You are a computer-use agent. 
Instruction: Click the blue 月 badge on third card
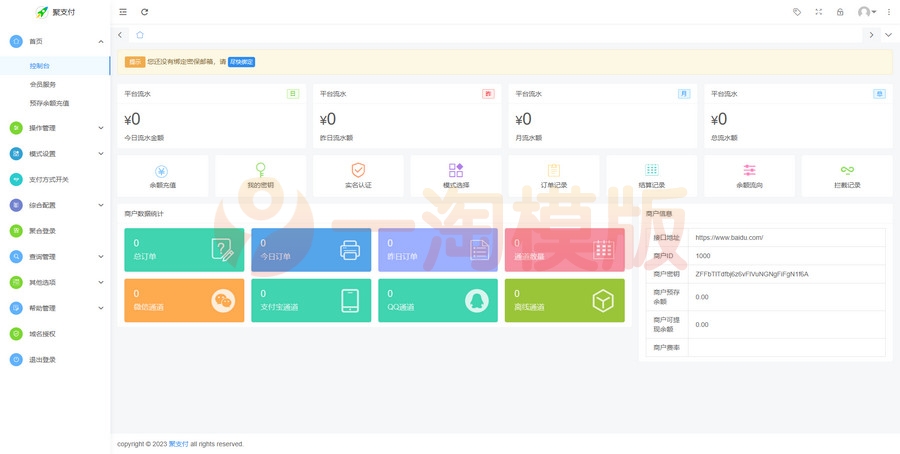coord(684,94)
